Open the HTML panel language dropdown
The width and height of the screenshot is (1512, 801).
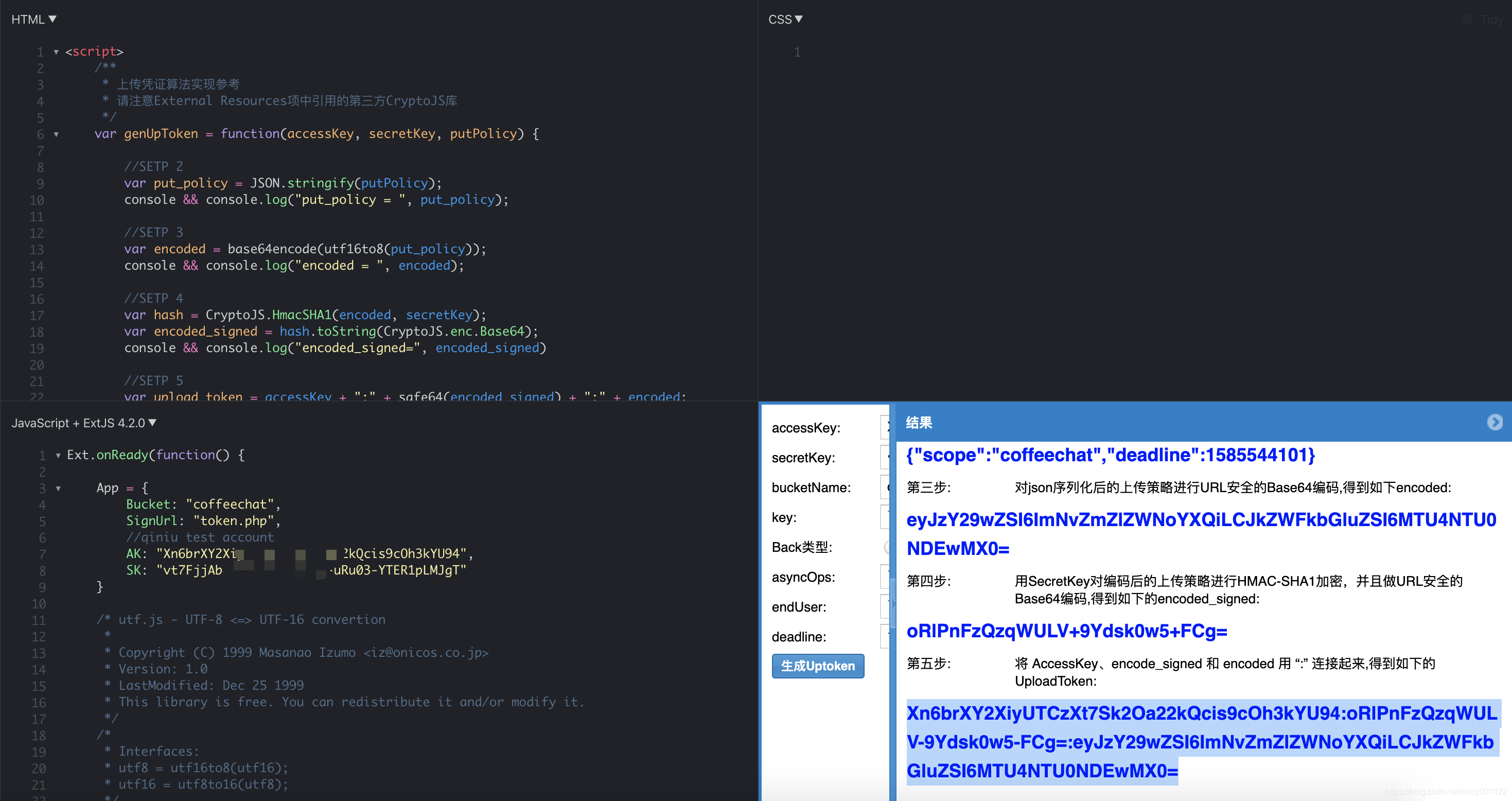34,20
